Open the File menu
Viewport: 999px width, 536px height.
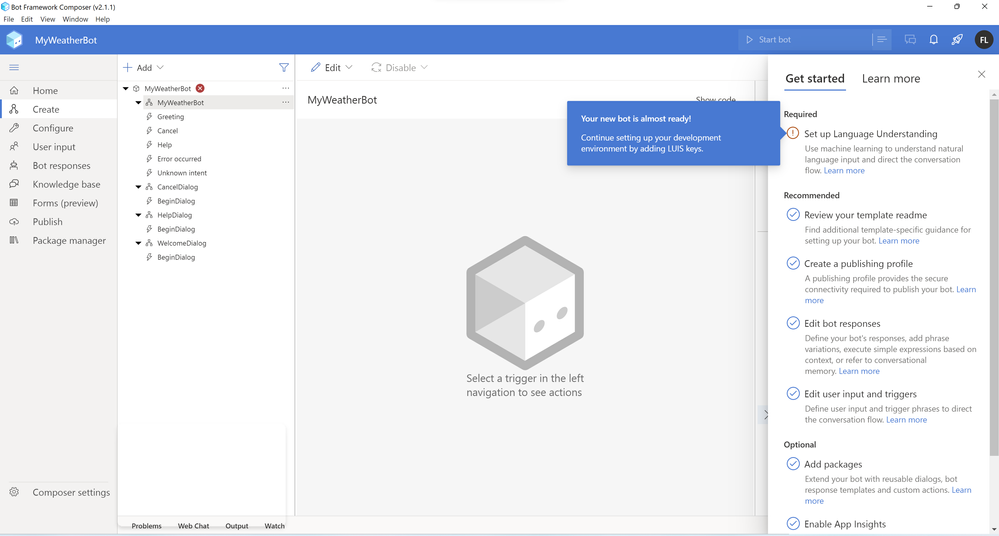[8, 19]
